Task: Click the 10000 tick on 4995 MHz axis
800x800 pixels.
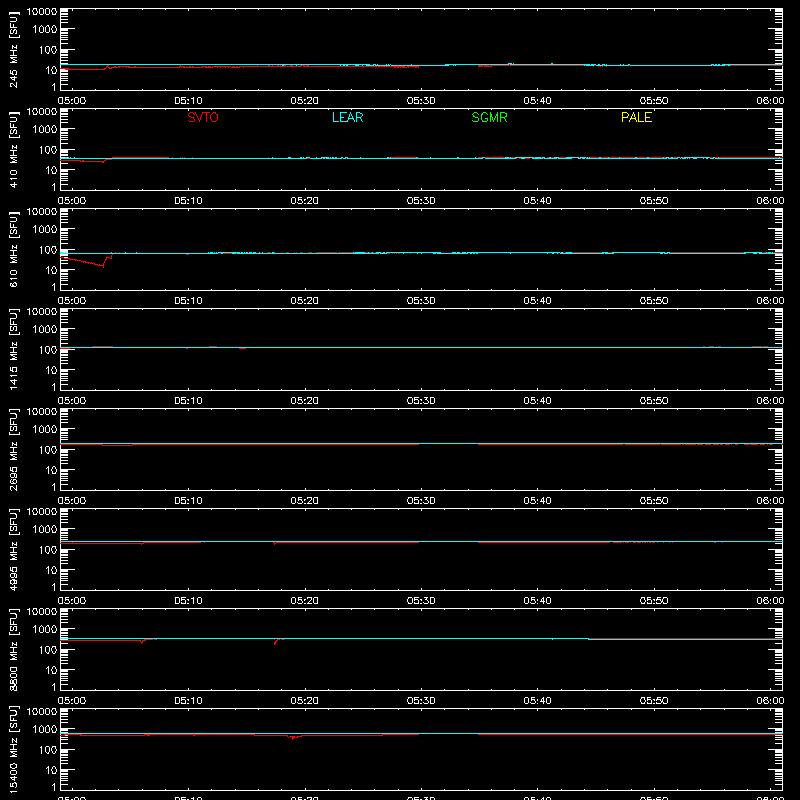Action: tap(42, 512)
